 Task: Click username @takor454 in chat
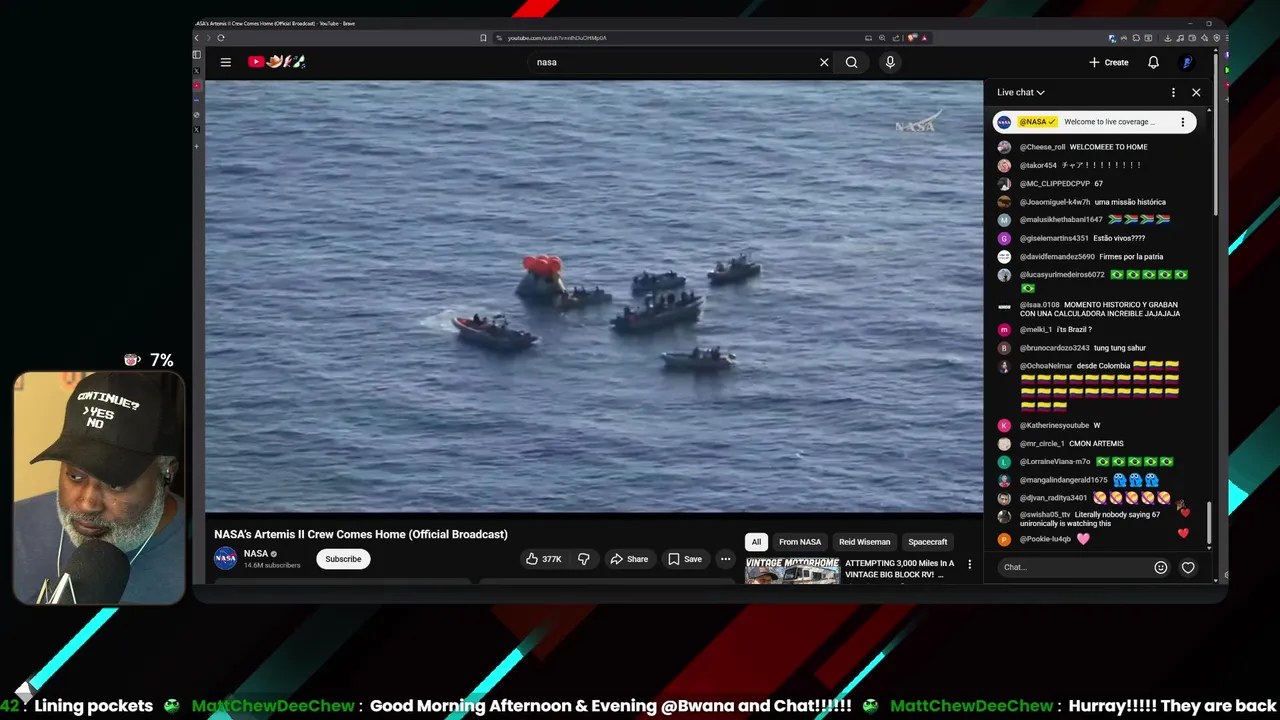pyautogui.click(x=1038, y=165)
